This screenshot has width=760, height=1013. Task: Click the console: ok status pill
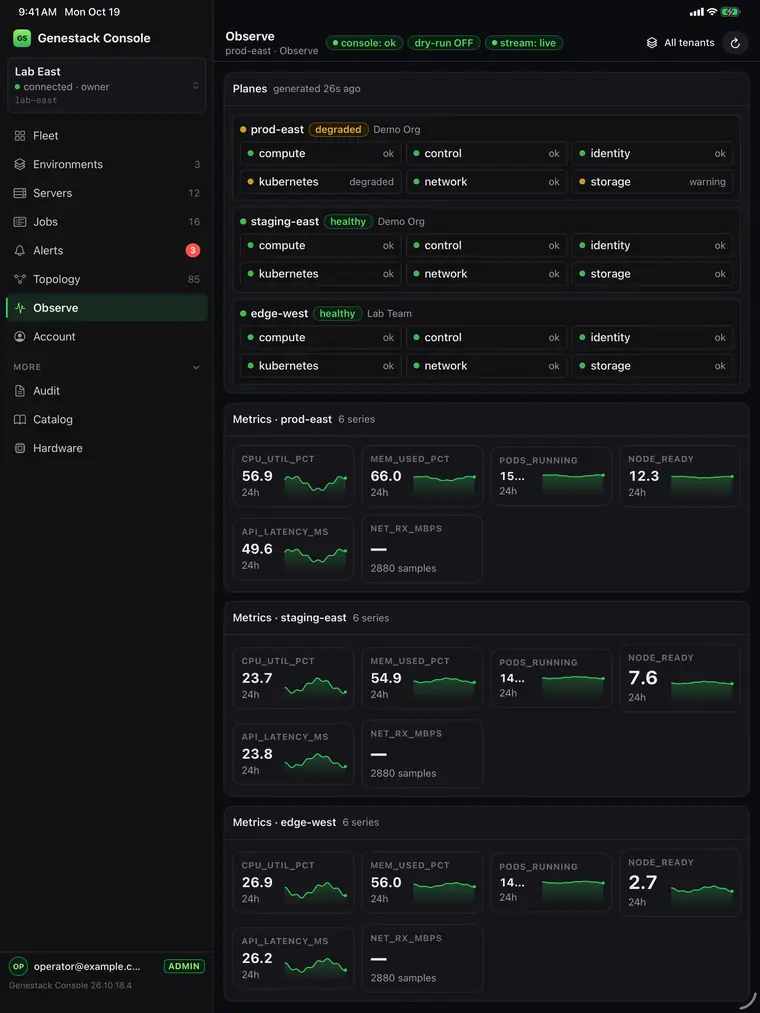(364, 43)
